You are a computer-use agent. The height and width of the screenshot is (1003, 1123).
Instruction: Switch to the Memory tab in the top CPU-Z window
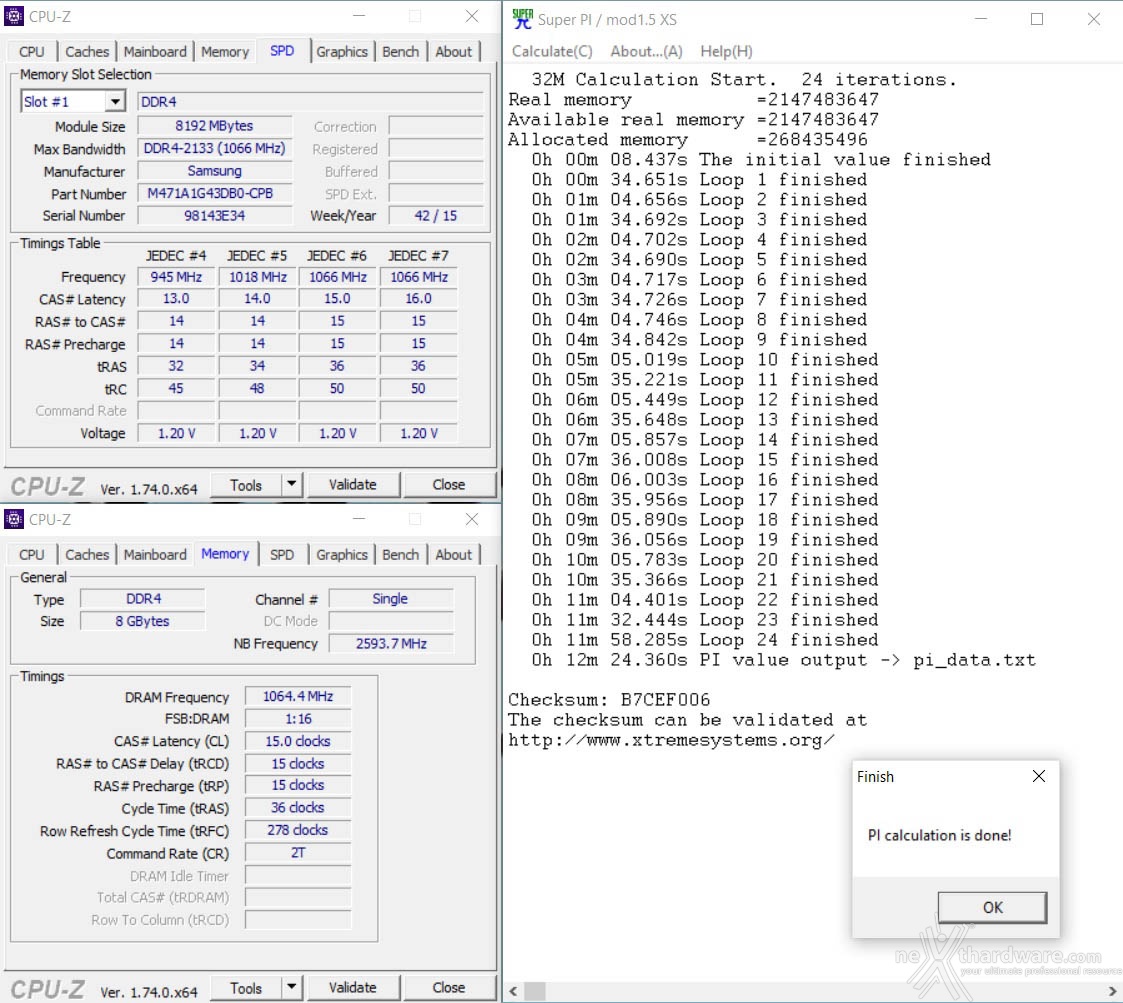[x=225, y=52]
